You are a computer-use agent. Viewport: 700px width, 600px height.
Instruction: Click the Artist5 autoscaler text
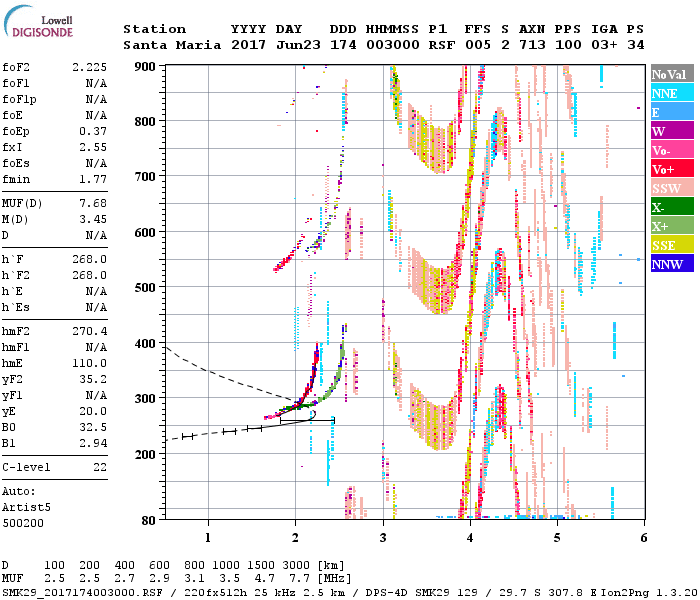coord(26,508)
